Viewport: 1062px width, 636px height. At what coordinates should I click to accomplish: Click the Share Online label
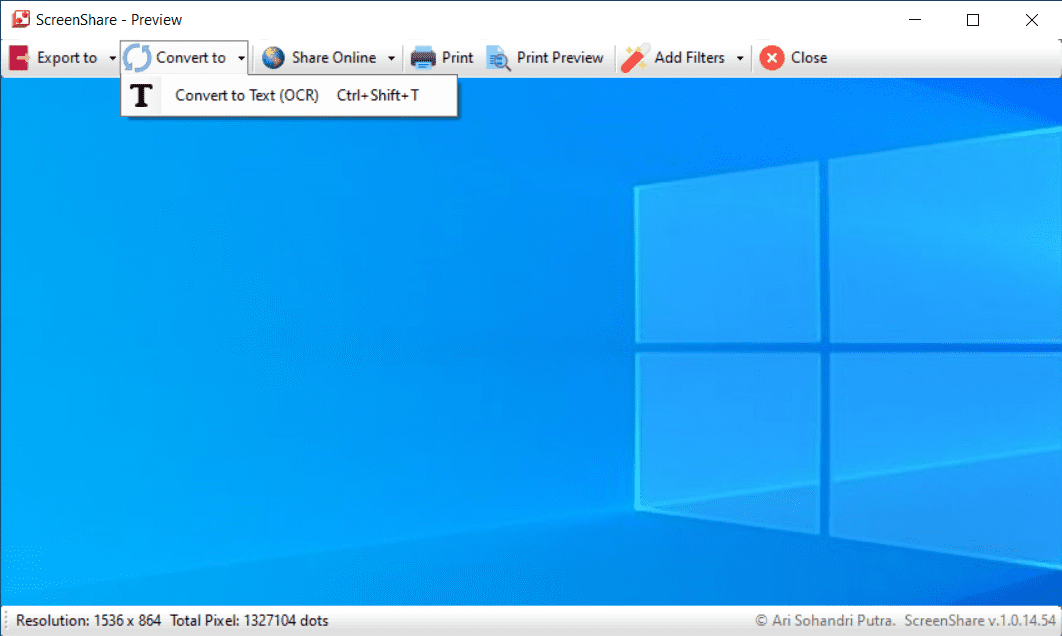coord(334,58)
